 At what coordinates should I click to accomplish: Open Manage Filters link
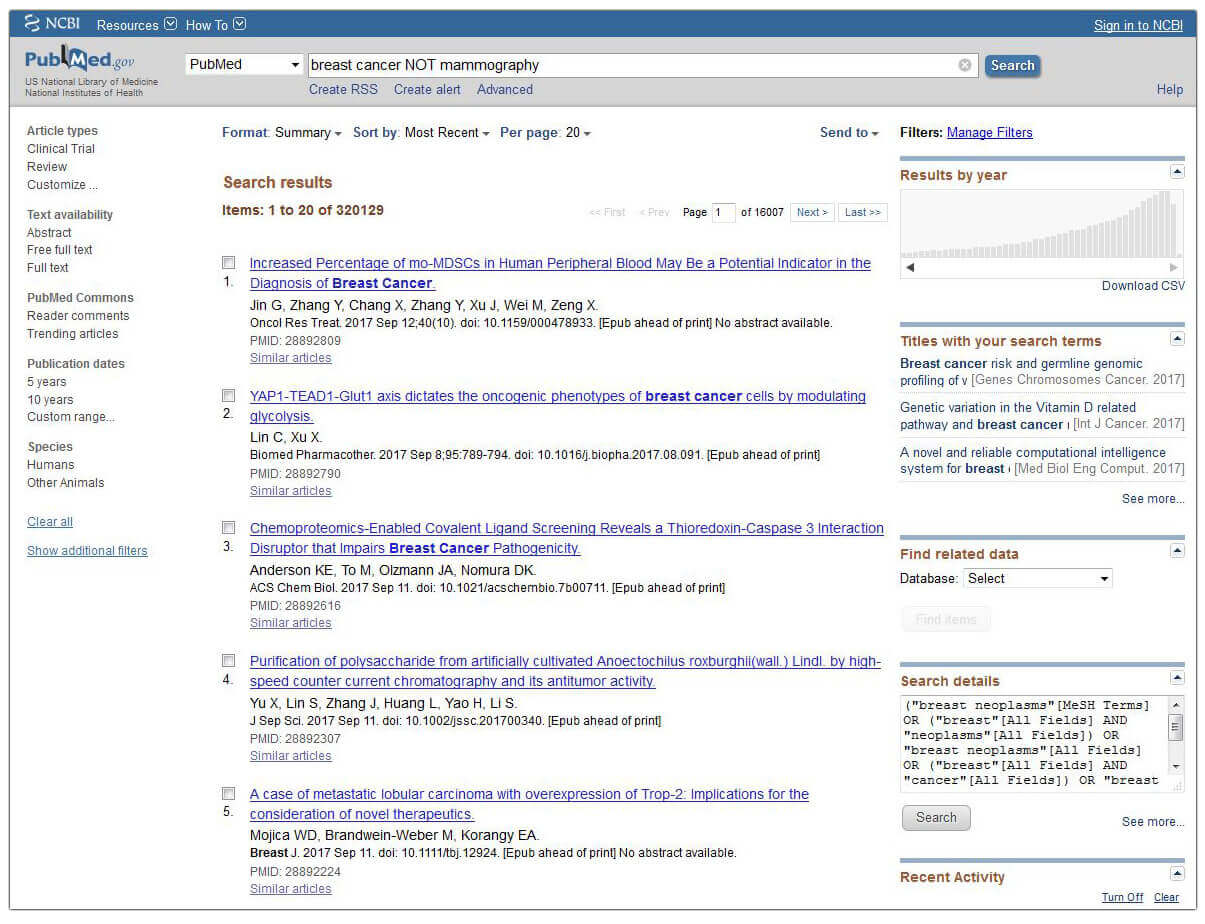[990, 133]
